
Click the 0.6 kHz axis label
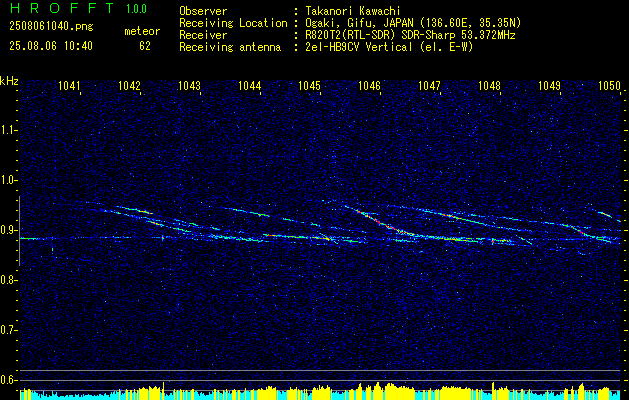coord(8,380)
